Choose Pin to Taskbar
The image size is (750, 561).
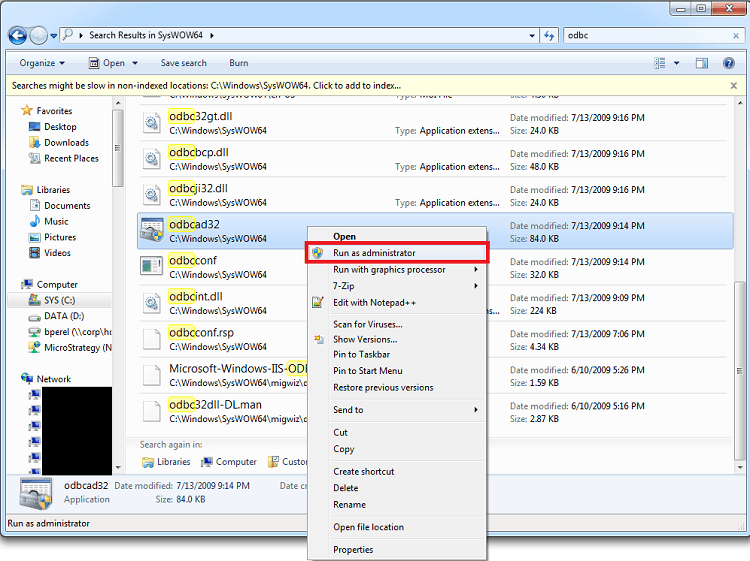(x=397, y=354)
